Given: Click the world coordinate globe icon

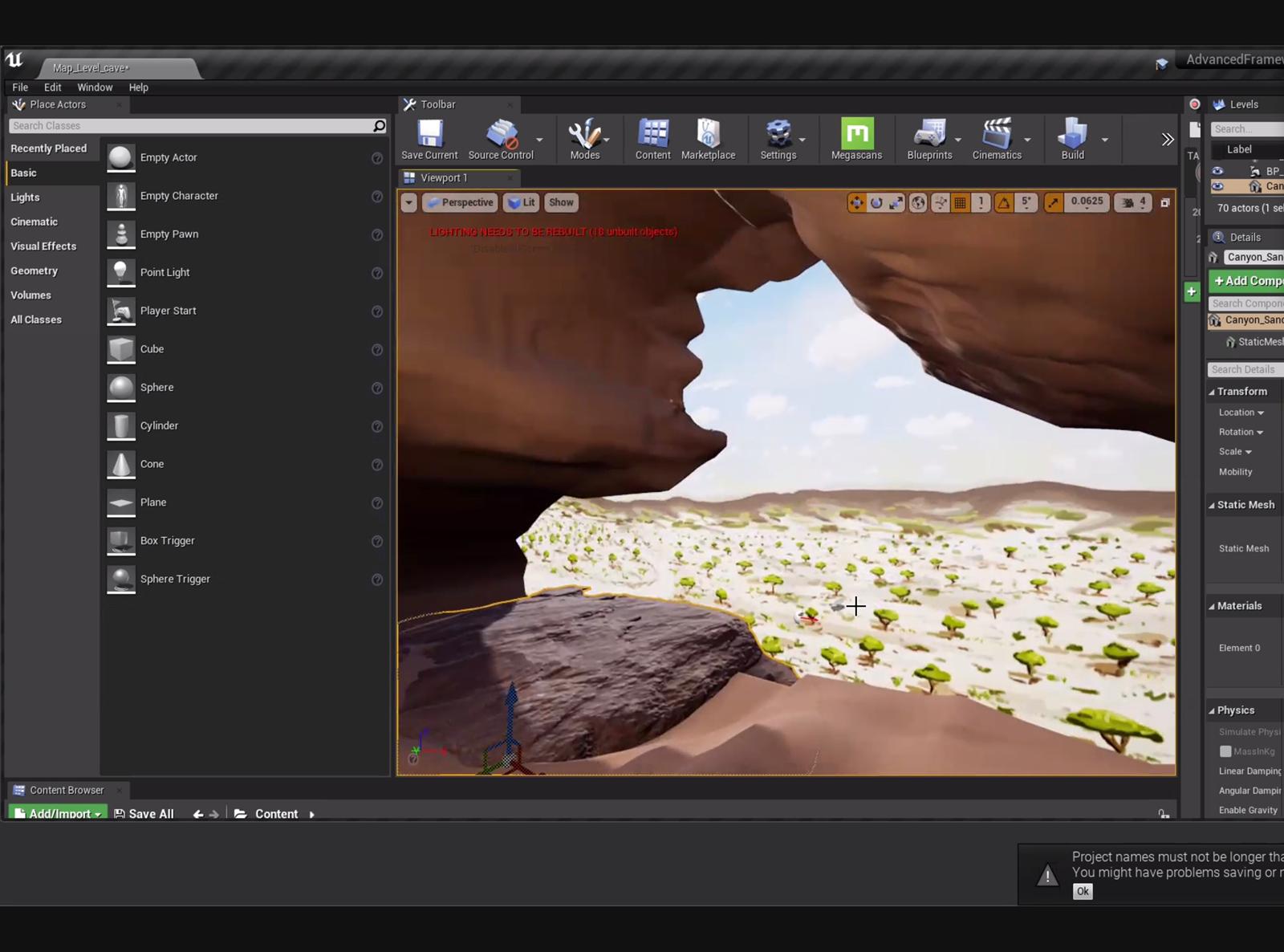Looking at the screenshot, I should [x=918, y=203].
